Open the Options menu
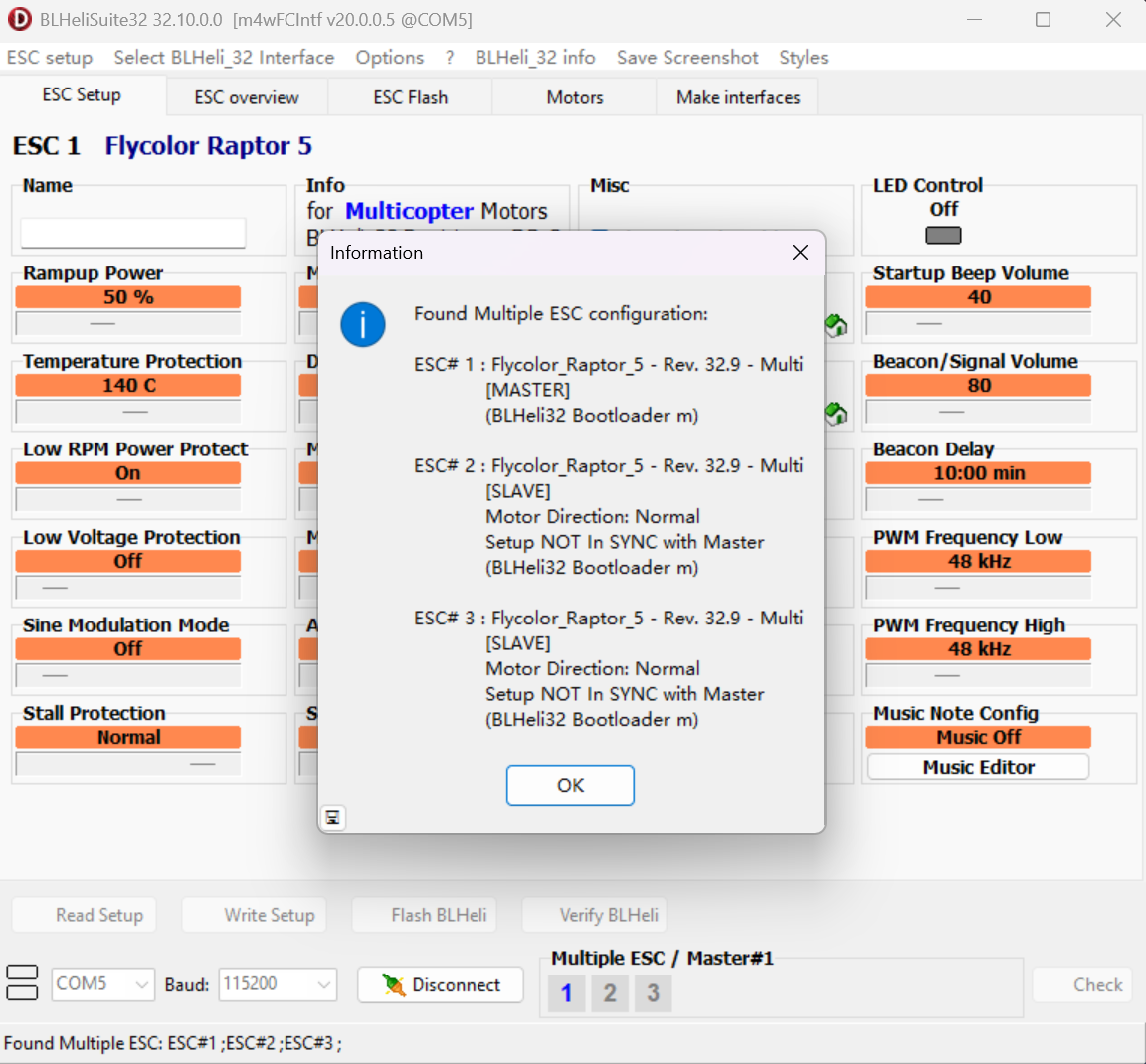The height and width of the screenshot is (1064, 1146). [390, 57]
